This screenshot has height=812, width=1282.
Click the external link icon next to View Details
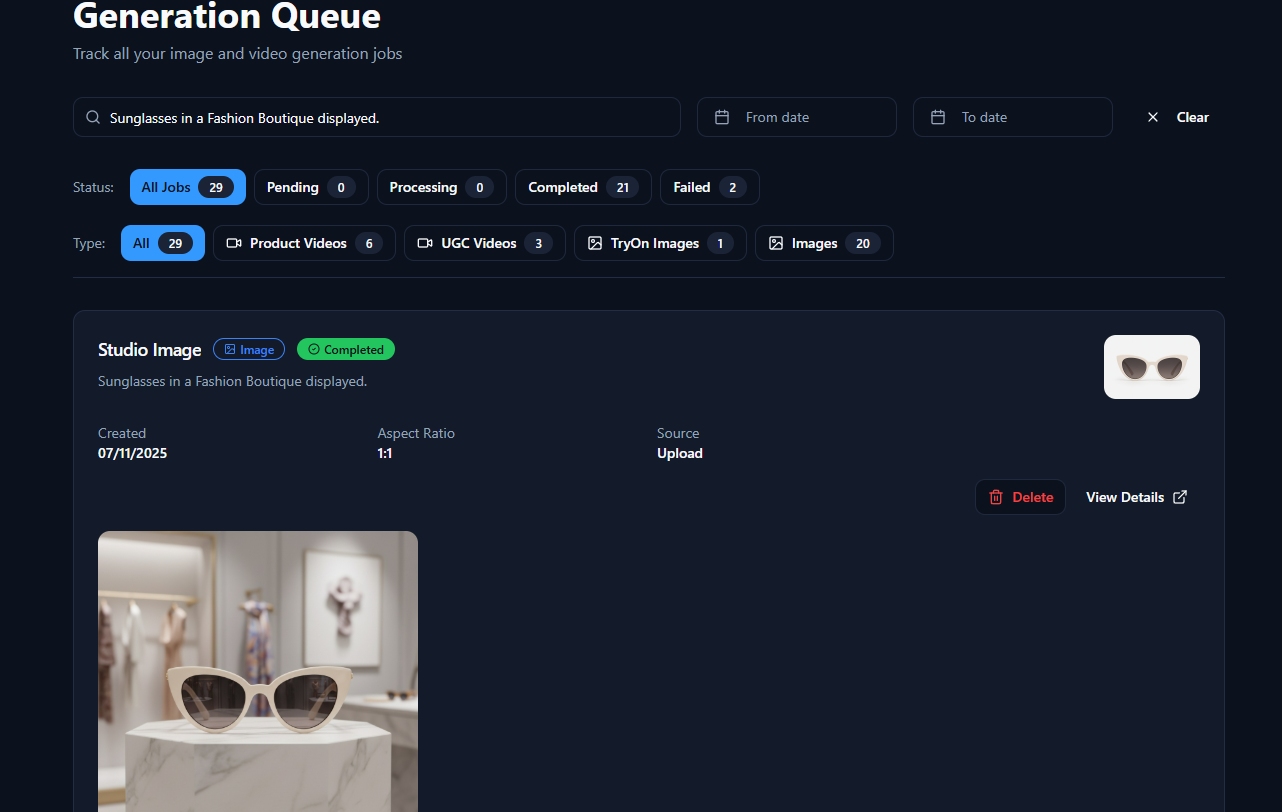tap(1180, 496)
